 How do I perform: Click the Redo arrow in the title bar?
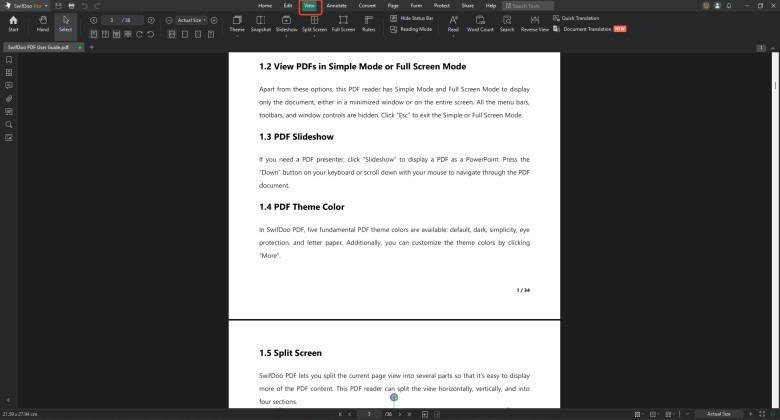(98, 6)
